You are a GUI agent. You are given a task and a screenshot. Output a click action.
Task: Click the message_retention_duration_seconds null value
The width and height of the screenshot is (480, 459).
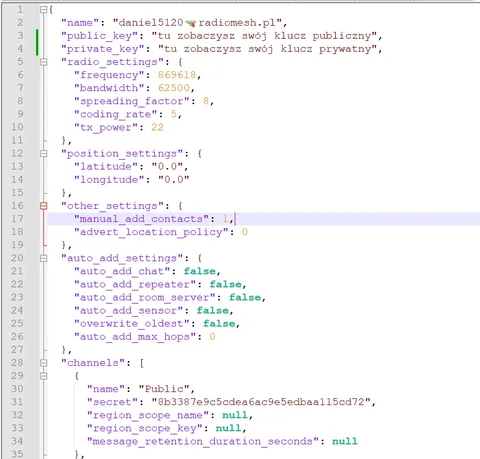coord(345,441)
